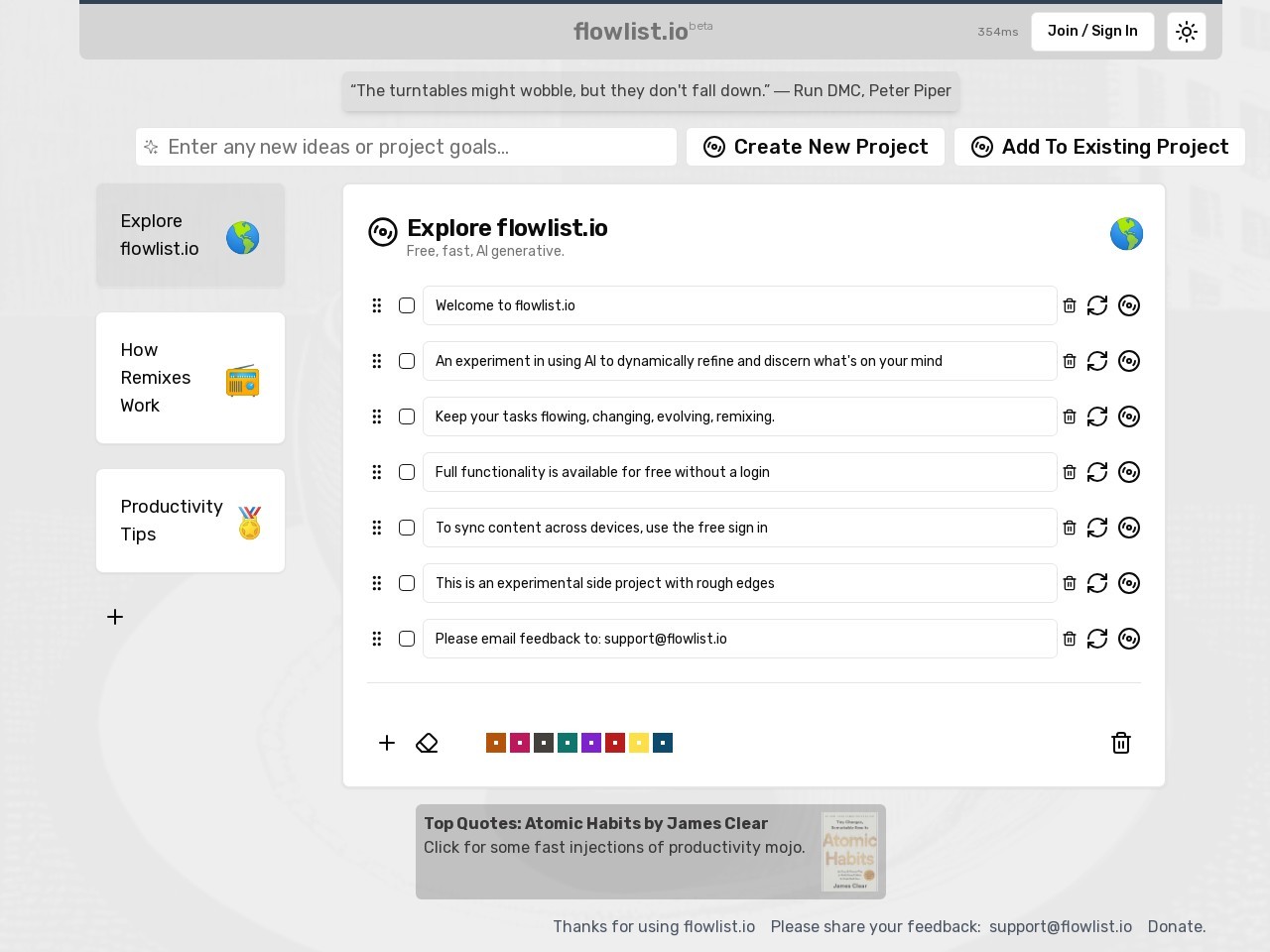Screen dimensions: 1270x952
Task: Click 'Add To Existing Project' button
Action: pyautogui.click(x=1099, y=147)
